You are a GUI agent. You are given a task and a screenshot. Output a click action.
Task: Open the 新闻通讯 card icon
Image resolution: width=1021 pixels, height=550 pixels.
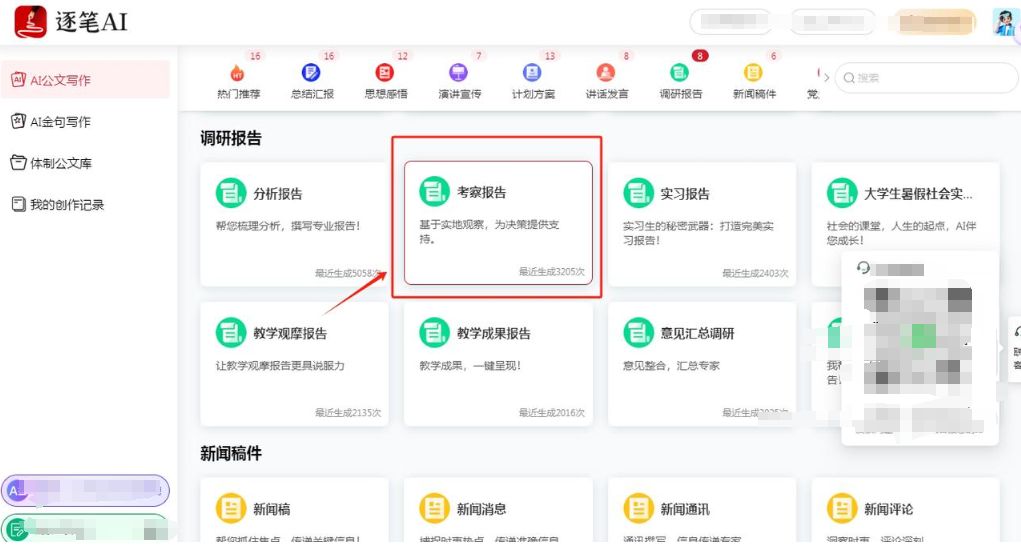point(638,508)
